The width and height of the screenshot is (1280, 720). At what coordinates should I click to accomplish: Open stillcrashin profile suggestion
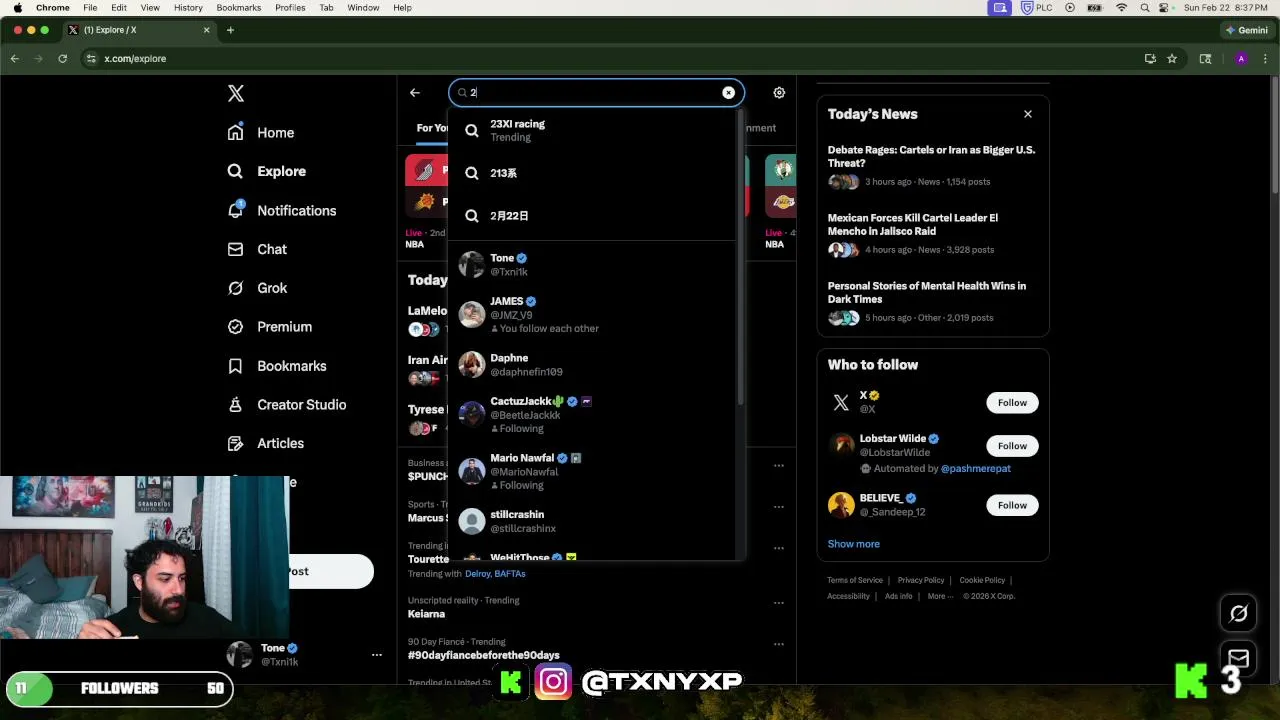pos(592,522)
